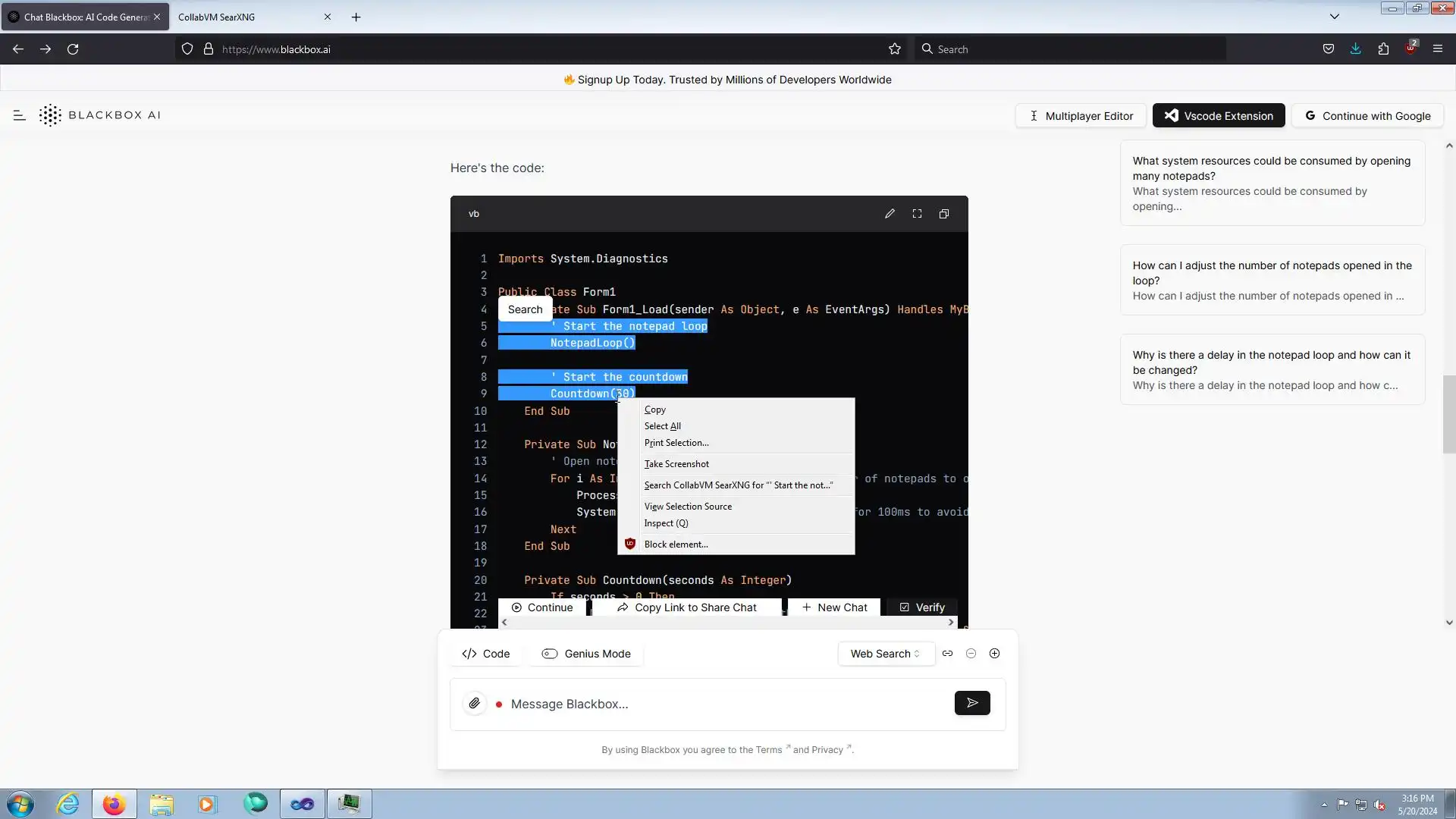This screenshot has width=1456, height=819.
Task: Click the paperclip attach file icon
Action: [475, 704]
